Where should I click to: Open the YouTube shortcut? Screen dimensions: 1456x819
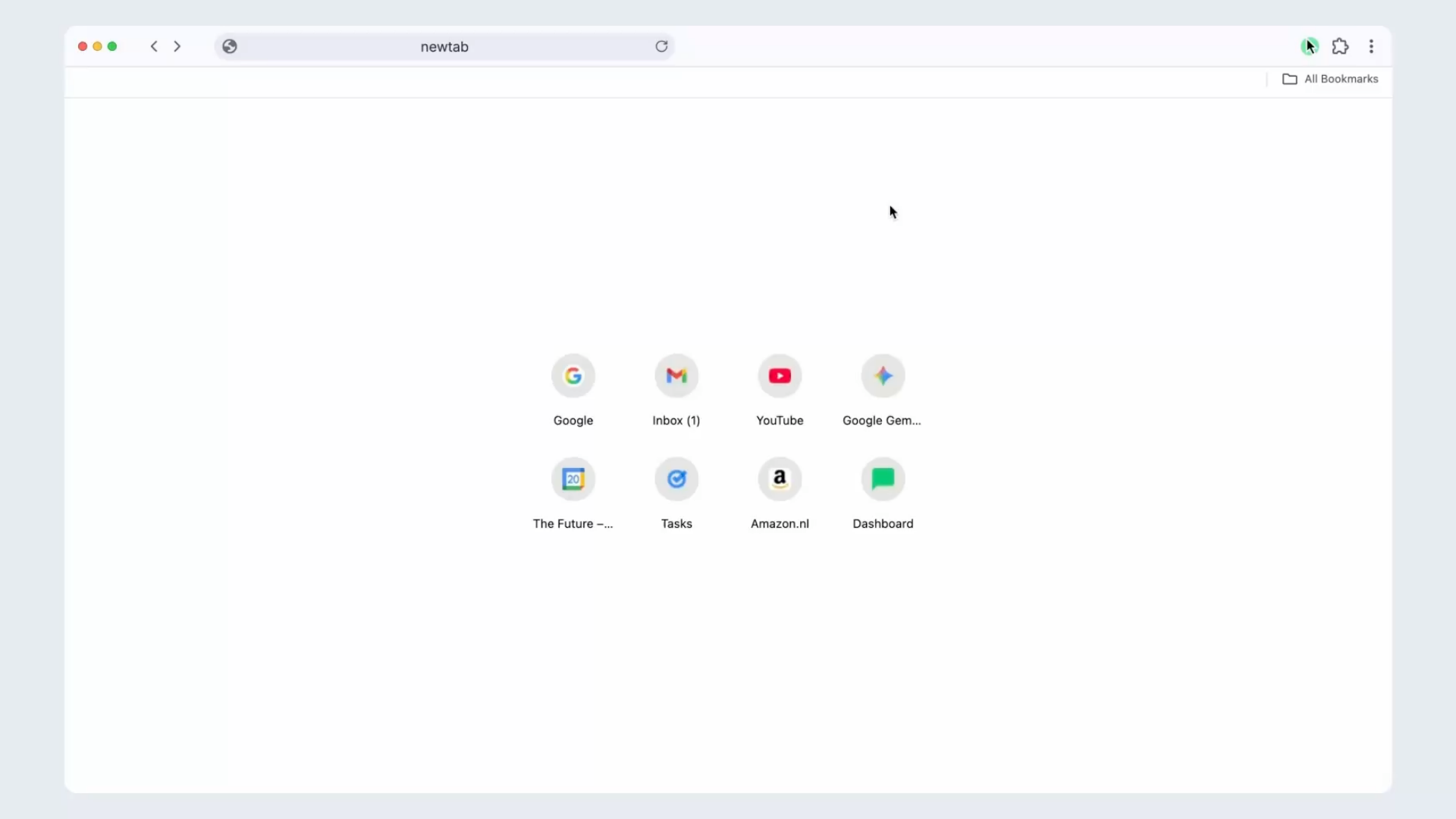[x=780, y=376]
